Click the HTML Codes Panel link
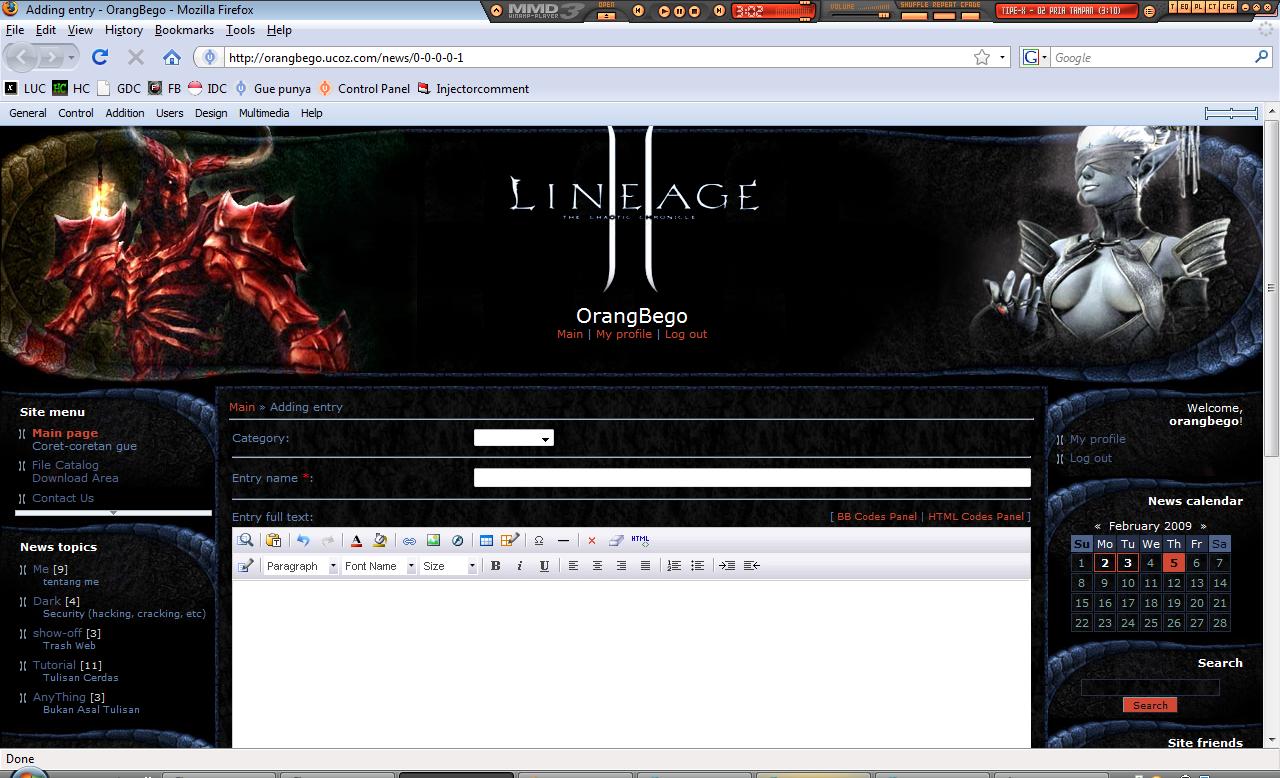The image size is (1280, 778). tap(976, 517)
